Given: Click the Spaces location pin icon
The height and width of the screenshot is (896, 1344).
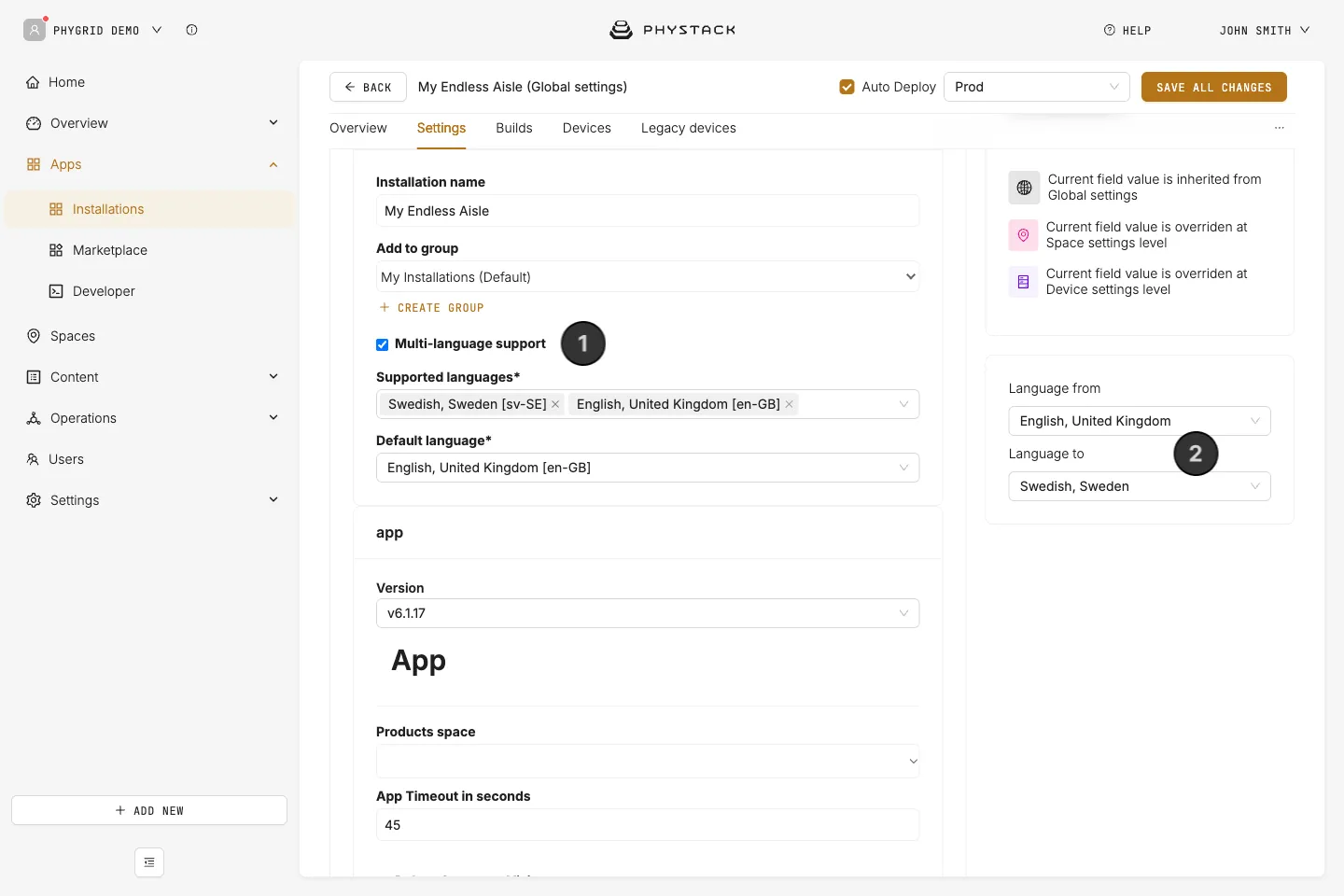Looking at the screenshot, I should point(34,336).
